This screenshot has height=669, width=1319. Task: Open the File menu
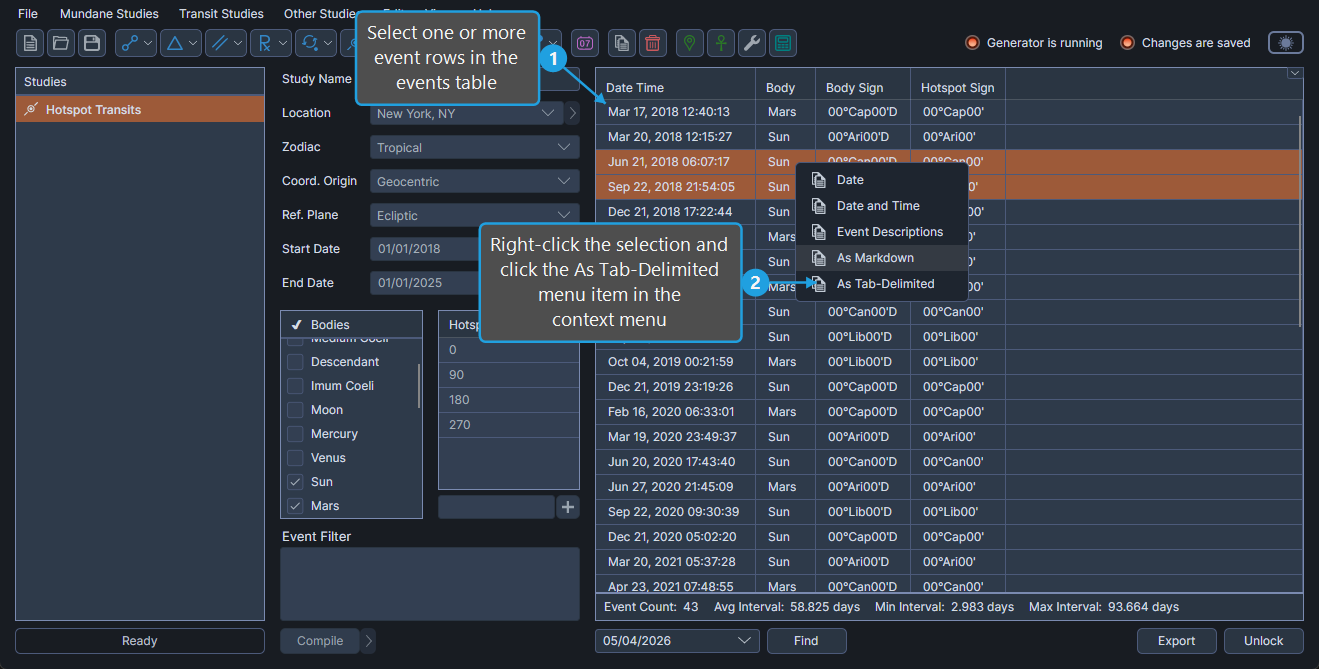coord(28,14)
